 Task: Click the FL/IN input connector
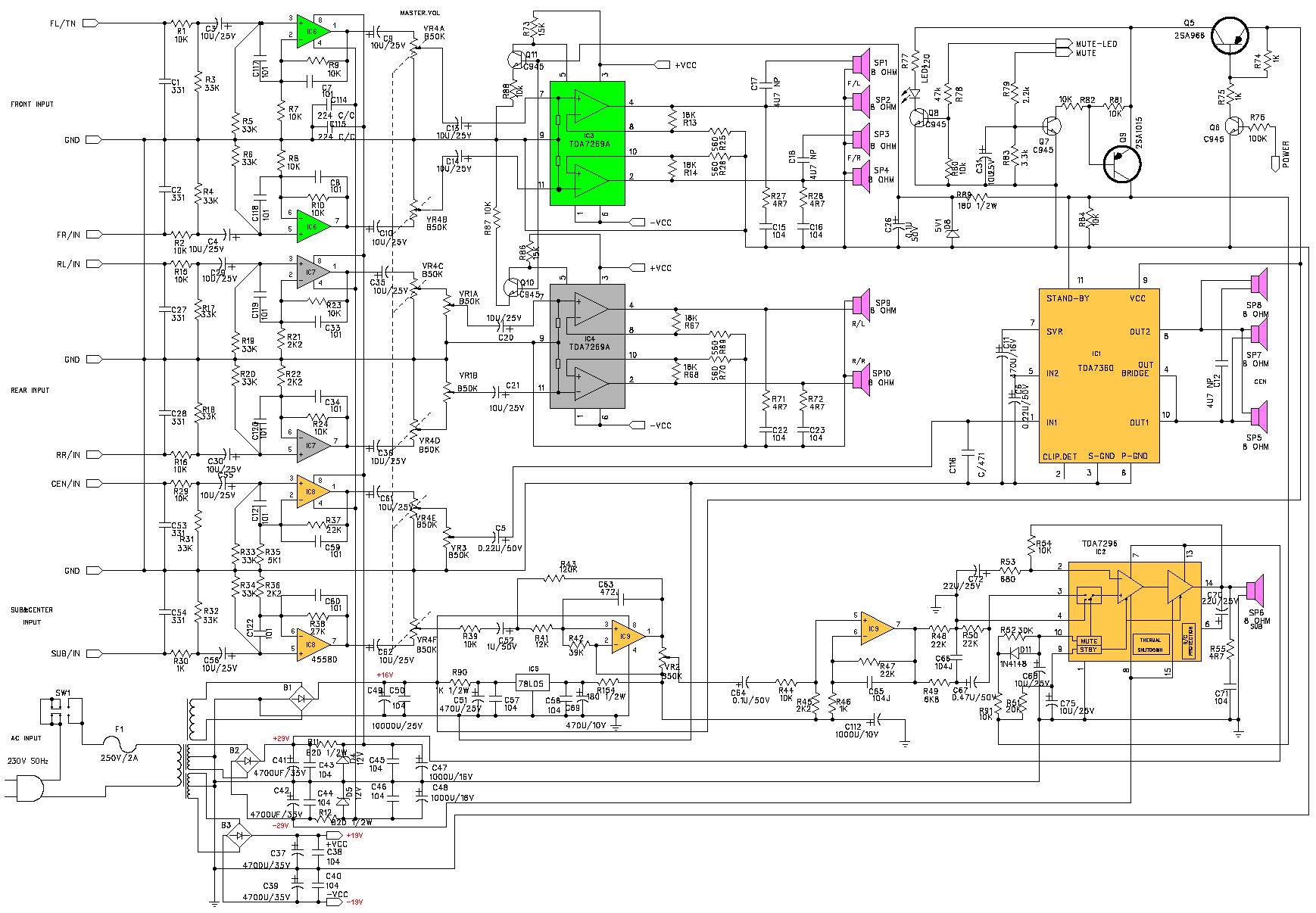pyautogui.click(x=89, y=23)
